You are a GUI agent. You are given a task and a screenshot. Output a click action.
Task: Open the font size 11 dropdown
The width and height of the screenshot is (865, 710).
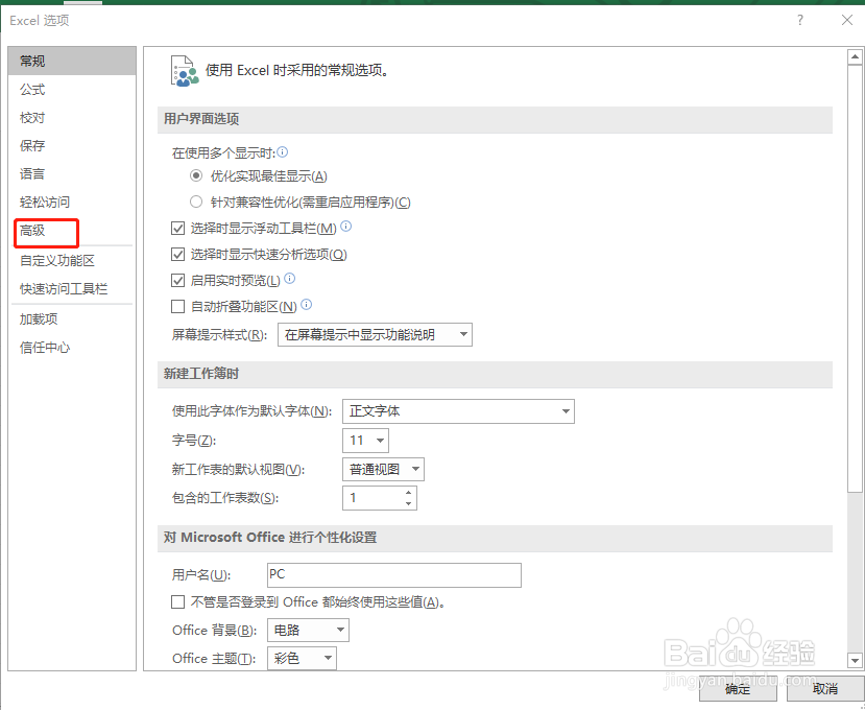click(365, 440)
